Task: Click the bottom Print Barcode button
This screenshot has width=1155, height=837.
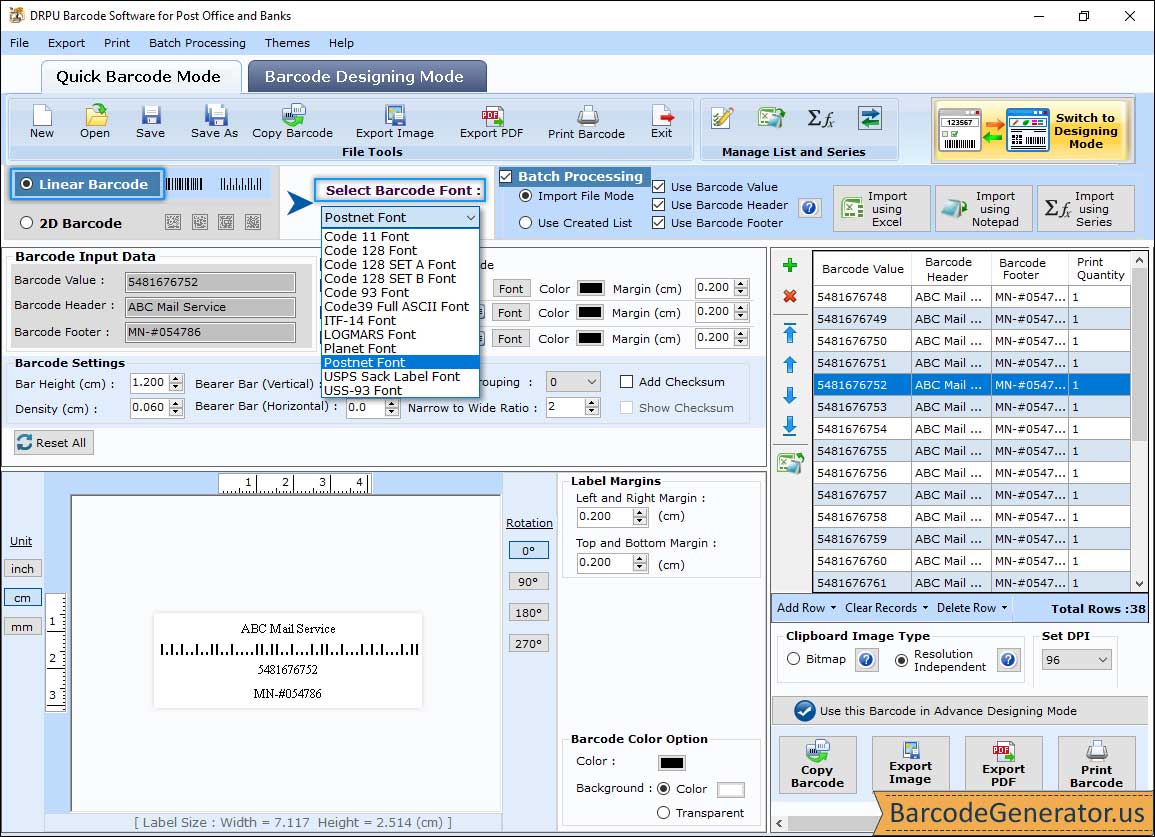Action: pos(1096,765)
